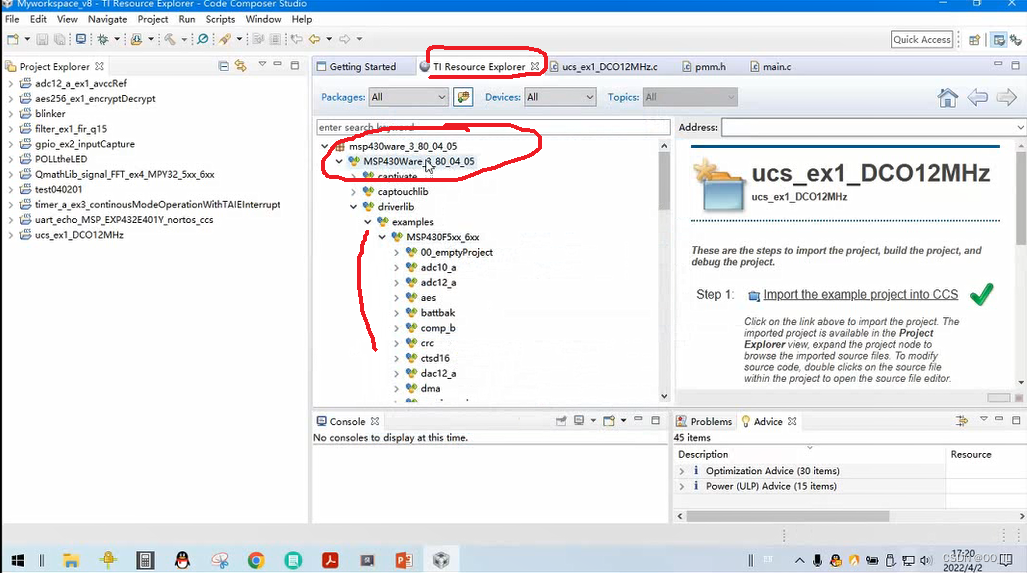Click the Display Selected Console icon
This screenshot has height=573, width=1027.
[x=579, y=420]
